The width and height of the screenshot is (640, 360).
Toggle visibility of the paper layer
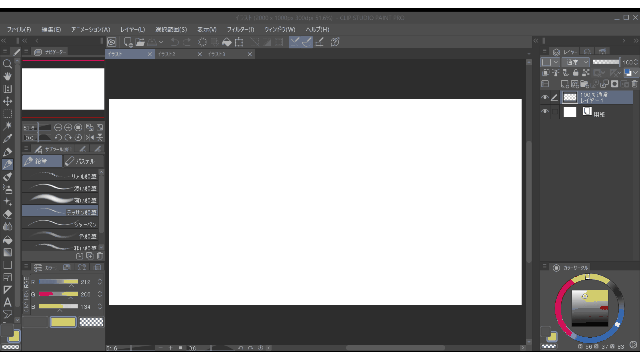(545, 111)
